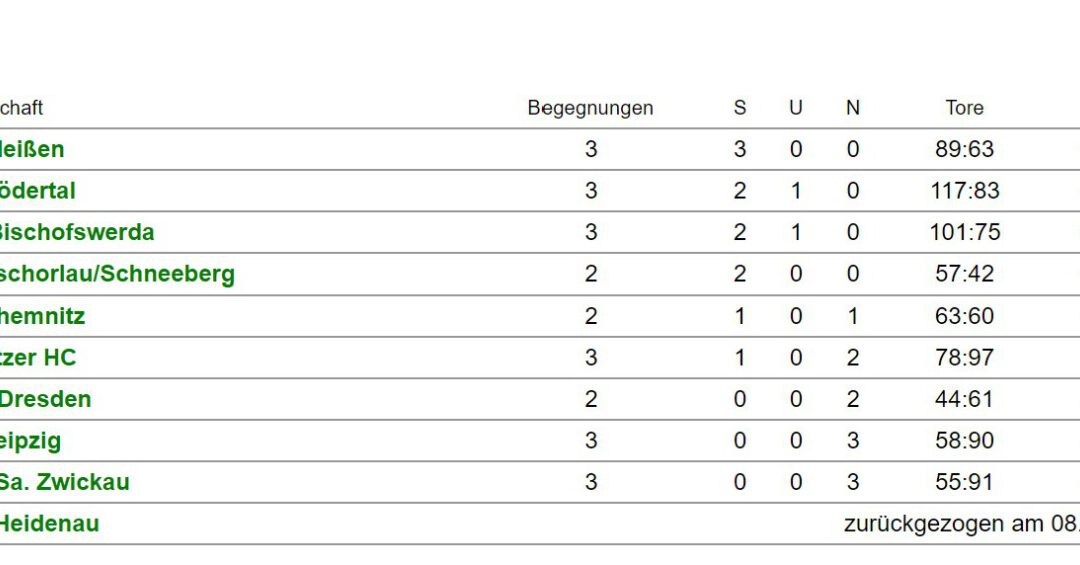Click the N losses column header
The height and width of the screenshot is (565, 1080).
(x=853, y=107)
